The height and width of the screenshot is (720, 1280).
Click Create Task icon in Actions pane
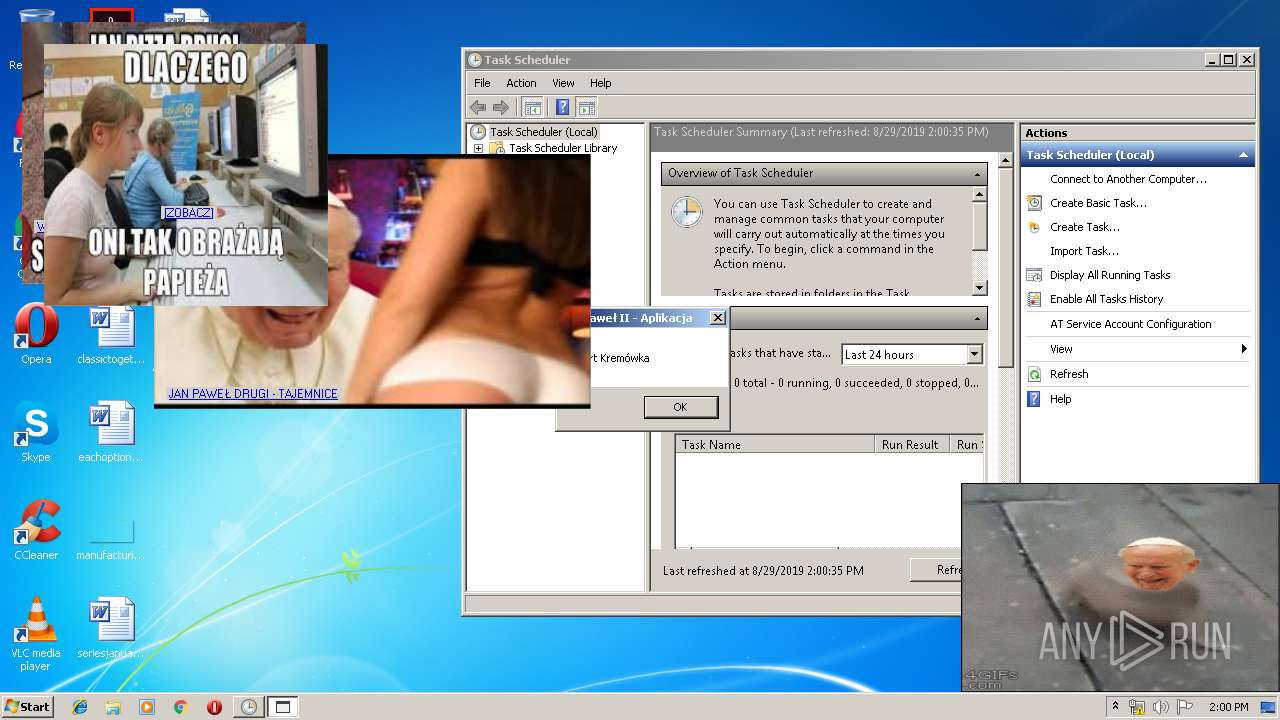point(1034,227)
